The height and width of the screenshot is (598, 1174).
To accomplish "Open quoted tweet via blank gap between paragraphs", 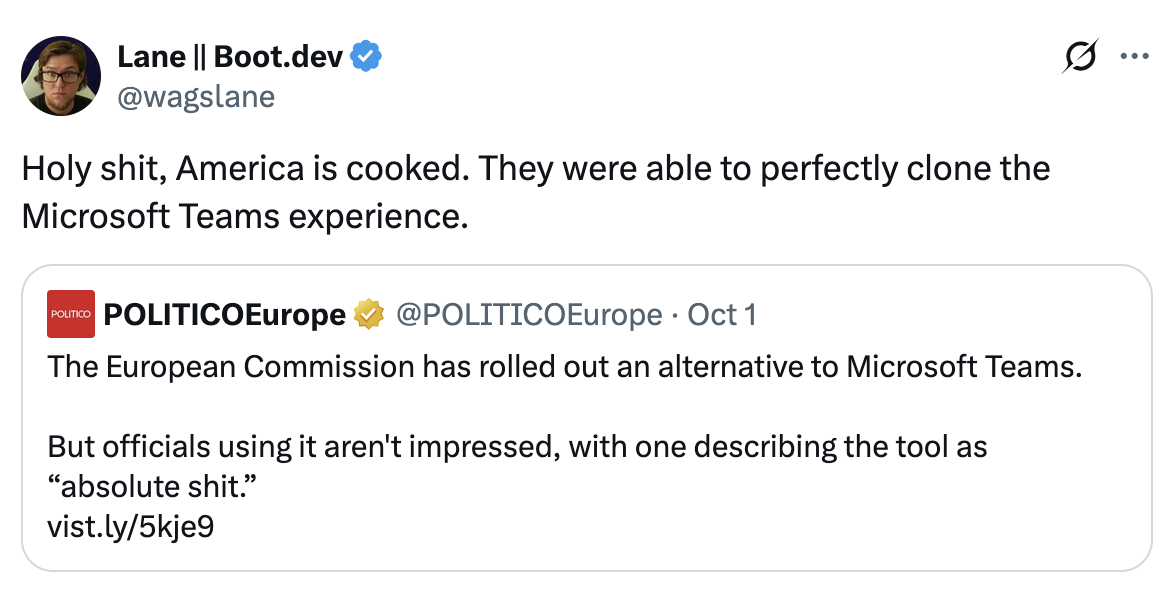I will click(x=565, y=407).
